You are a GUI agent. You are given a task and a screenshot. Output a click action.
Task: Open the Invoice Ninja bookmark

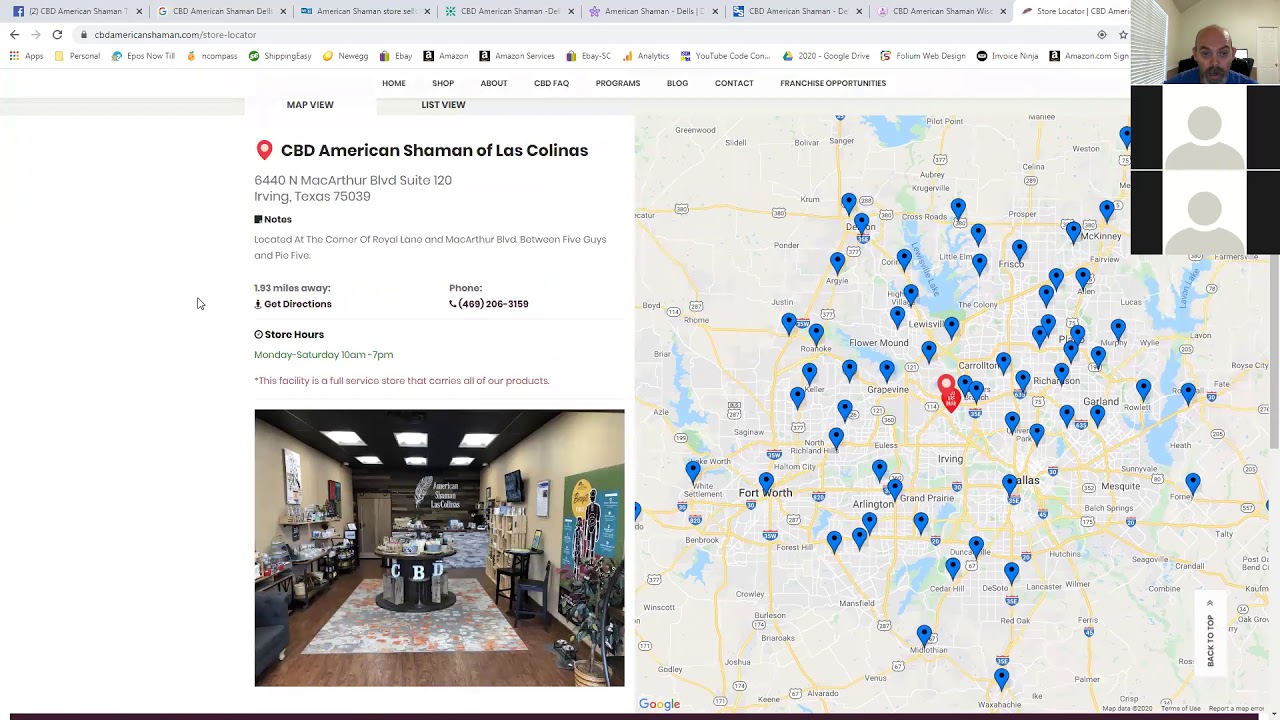pos(1007,56)
